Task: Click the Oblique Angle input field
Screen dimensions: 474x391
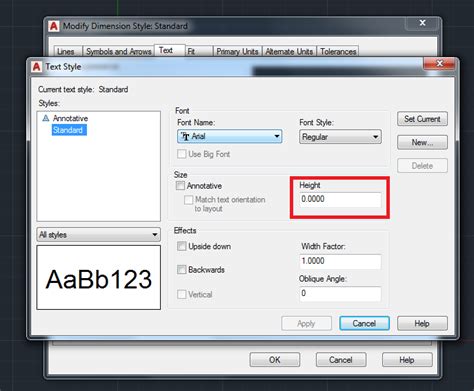Action: pos(340,294)
